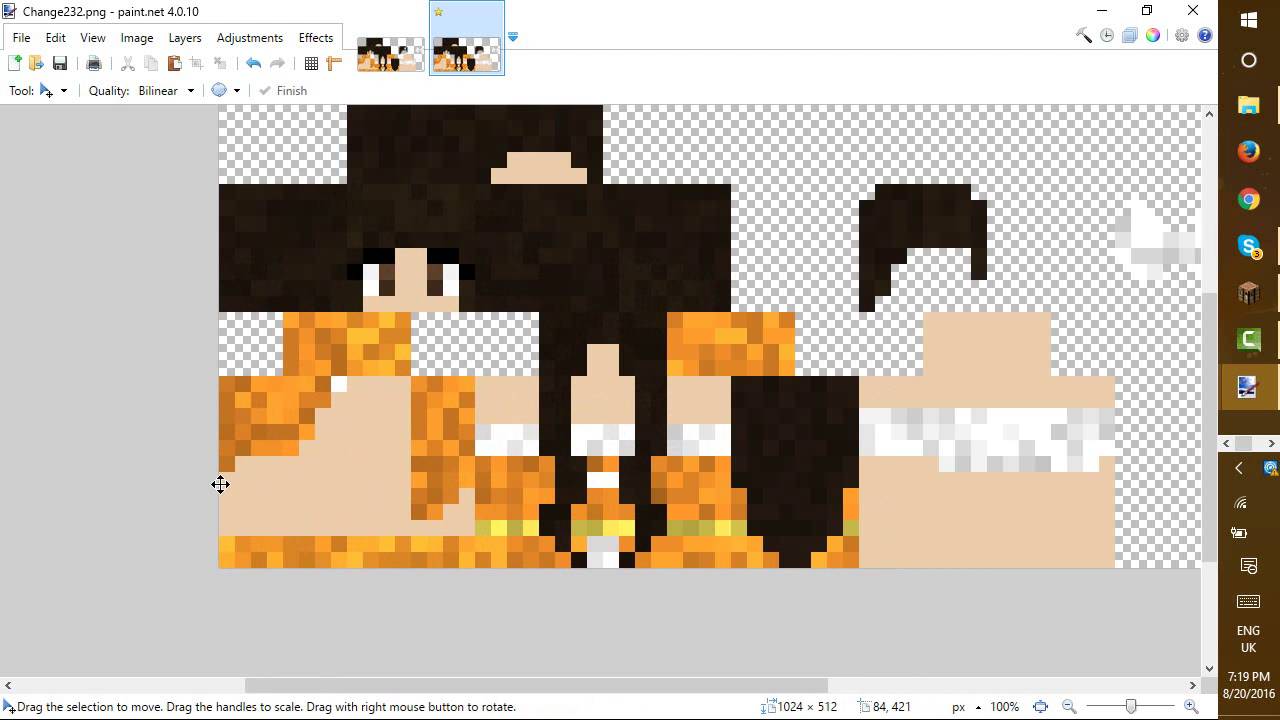The height and width of the screenshot is (720, 1280).
Task: Open the Layers menu
Action: [185, 37]
